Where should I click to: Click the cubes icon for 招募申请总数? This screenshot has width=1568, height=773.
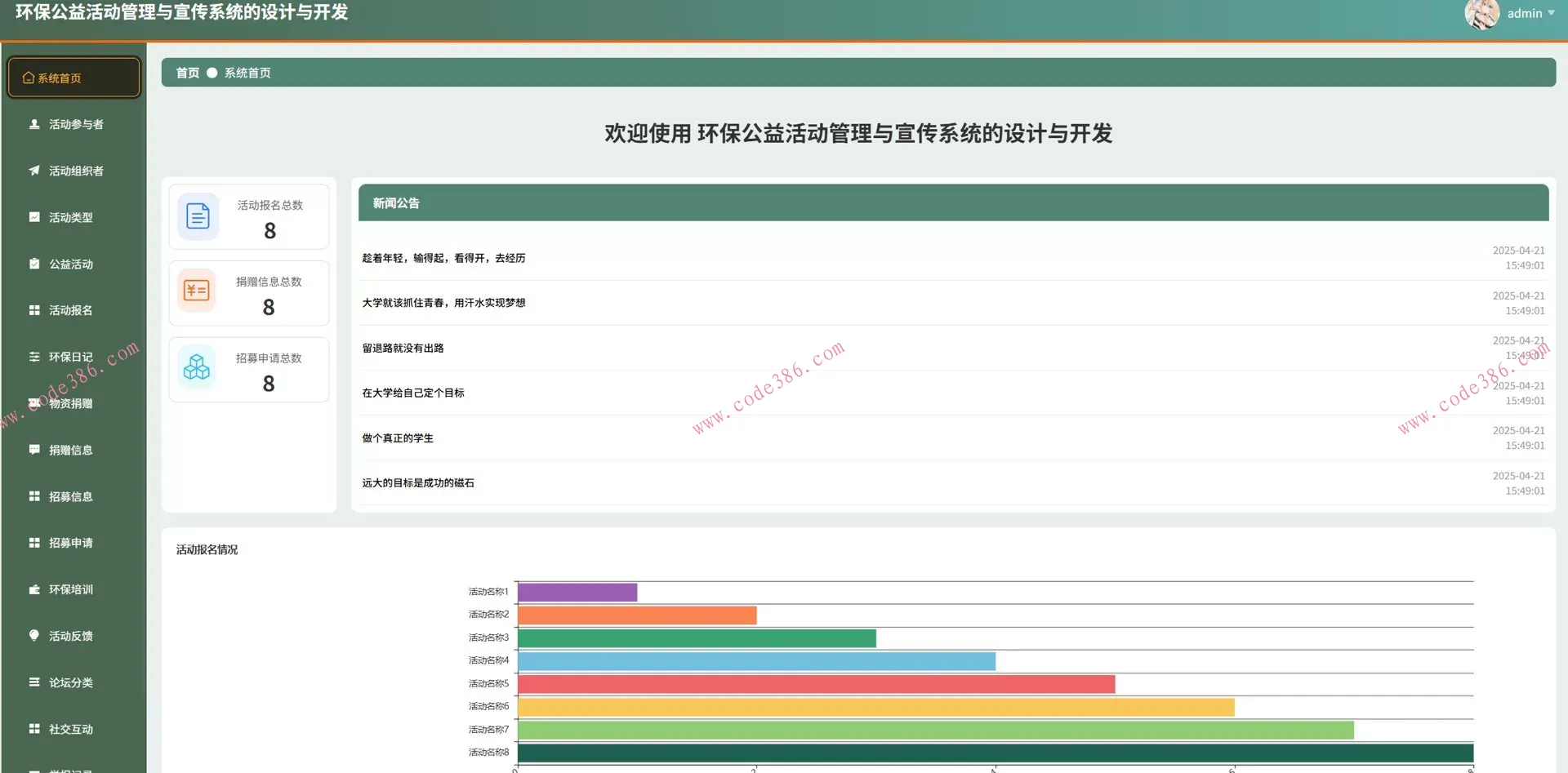click(x=197, y=367)
